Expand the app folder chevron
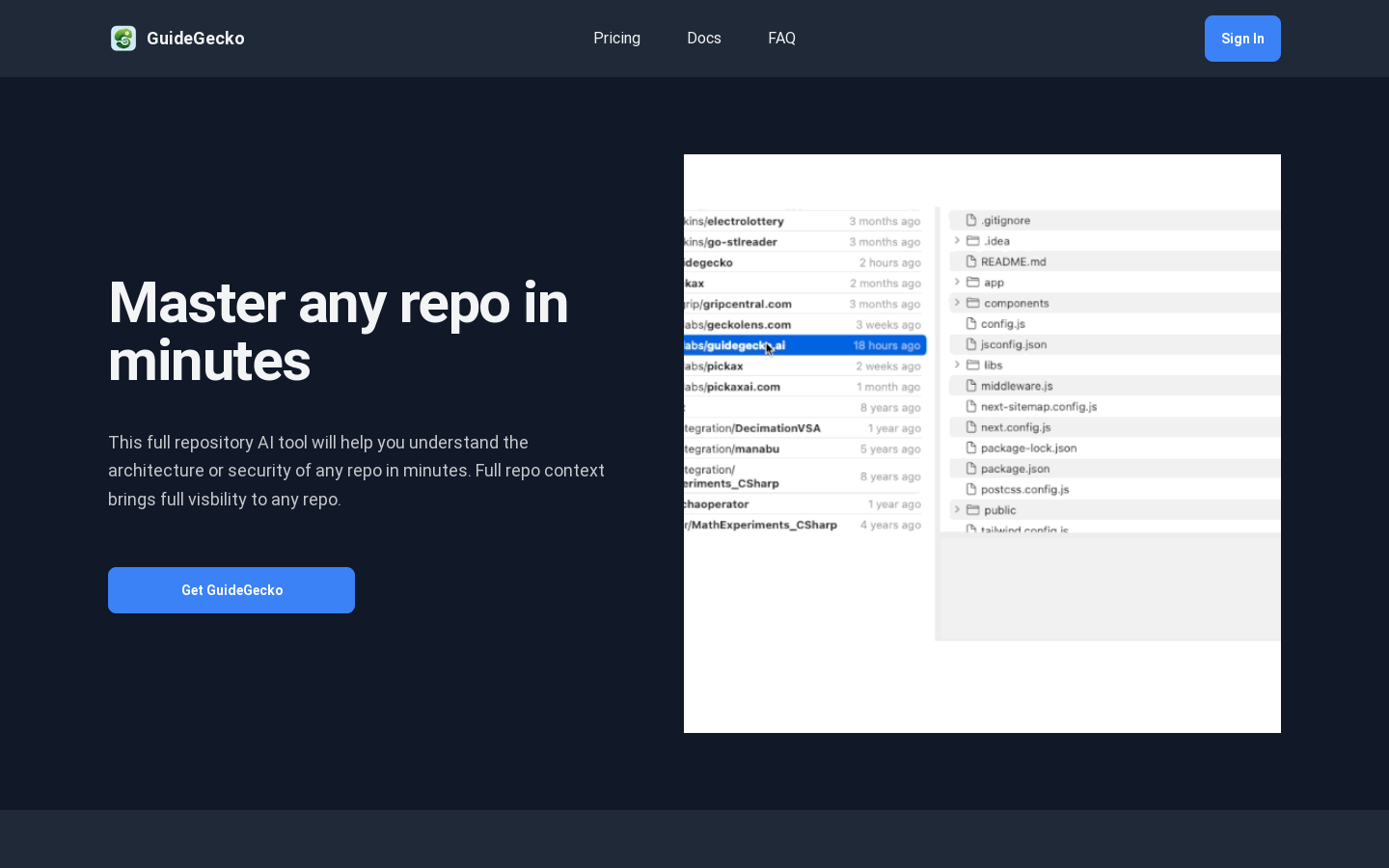Viewport: 1389px width, 868px height. 957,283
